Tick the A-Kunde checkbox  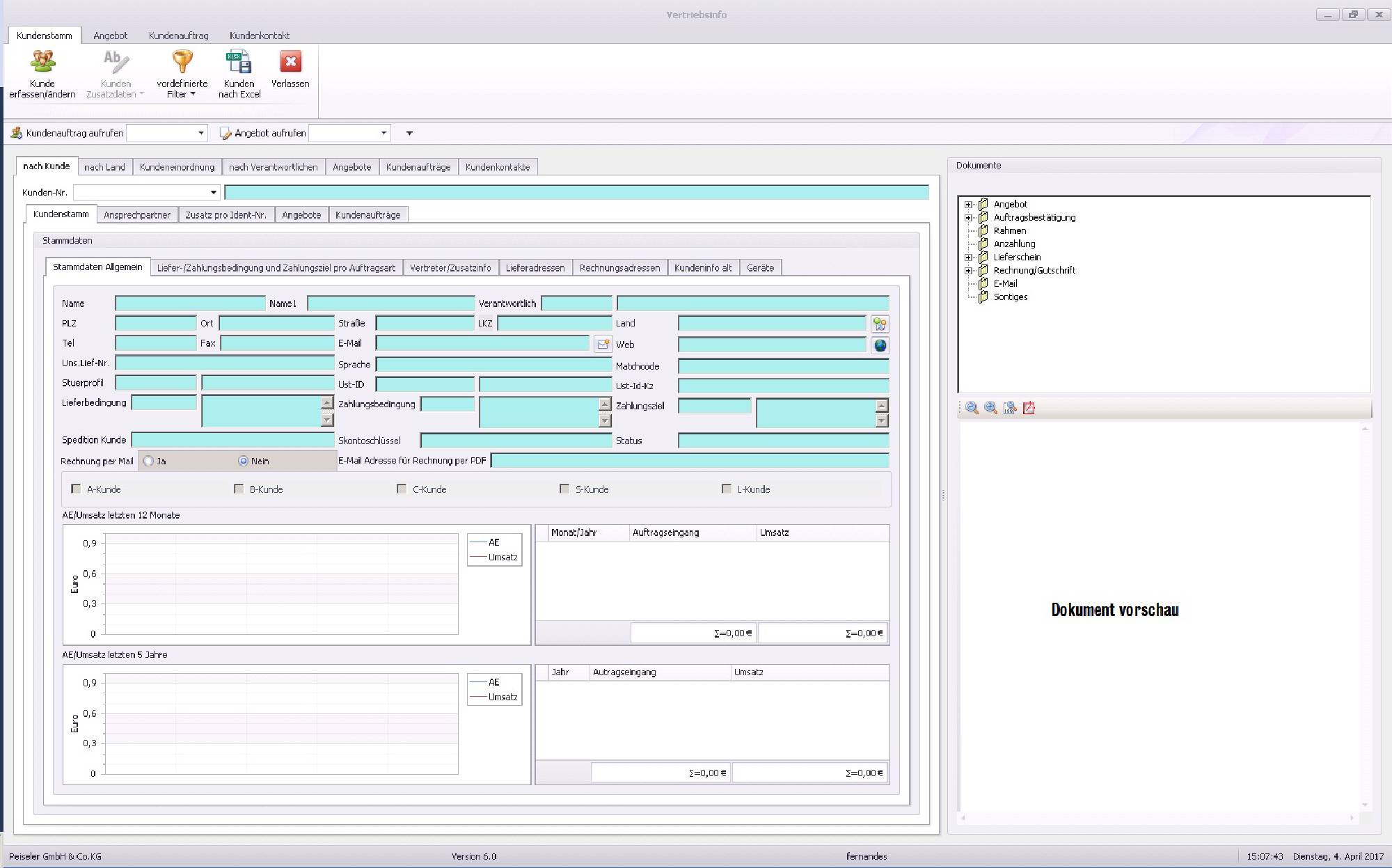point(77,489)
